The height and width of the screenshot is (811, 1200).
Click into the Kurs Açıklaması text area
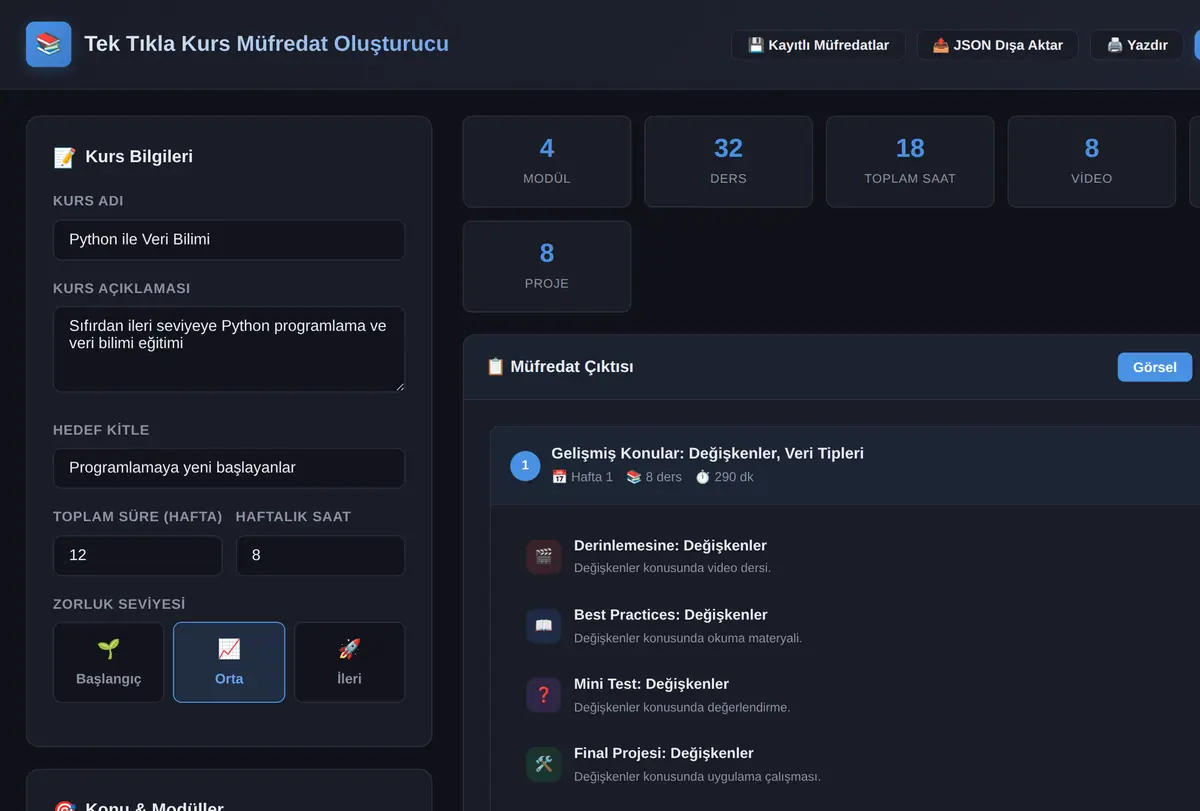(x=229, y=349)
